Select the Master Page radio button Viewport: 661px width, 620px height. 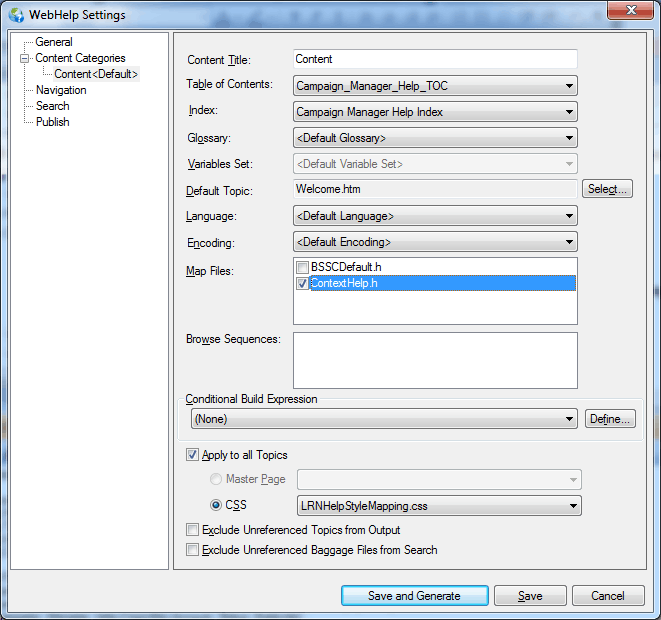coord(216,479)
